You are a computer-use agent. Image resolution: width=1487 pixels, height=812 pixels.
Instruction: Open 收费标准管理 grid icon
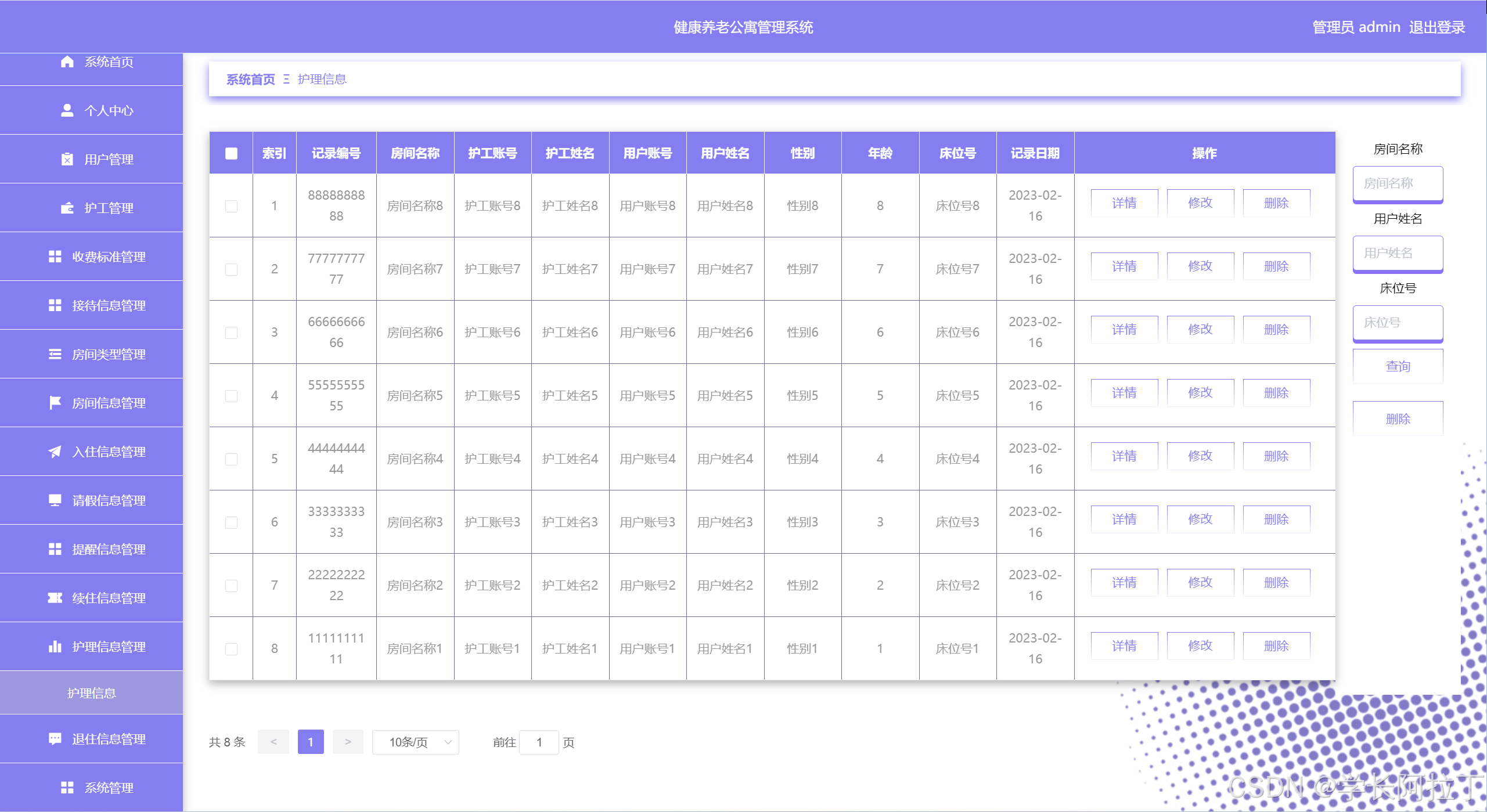click(55, 256)
